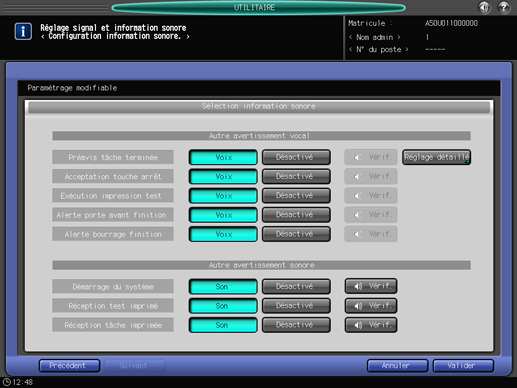517x388 pixels.
Task: Play Vérif. sound for Réception tâche imprimée
Action: [371, 325]
